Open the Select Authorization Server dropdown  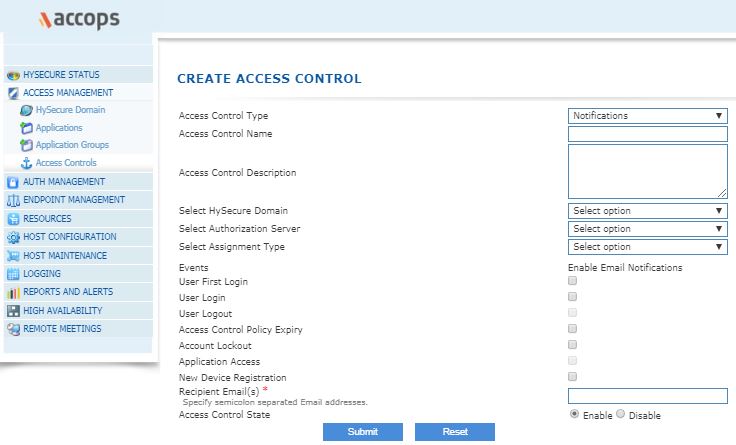(647, 229)
